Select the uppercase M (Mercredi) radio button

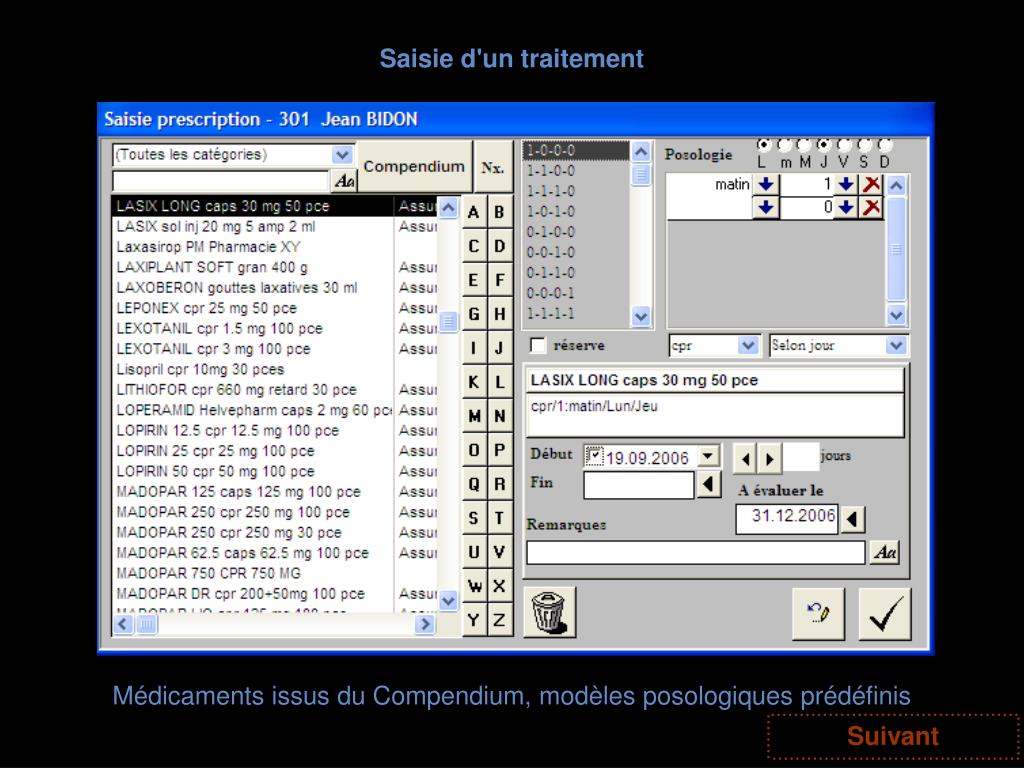tap(805, 145)
